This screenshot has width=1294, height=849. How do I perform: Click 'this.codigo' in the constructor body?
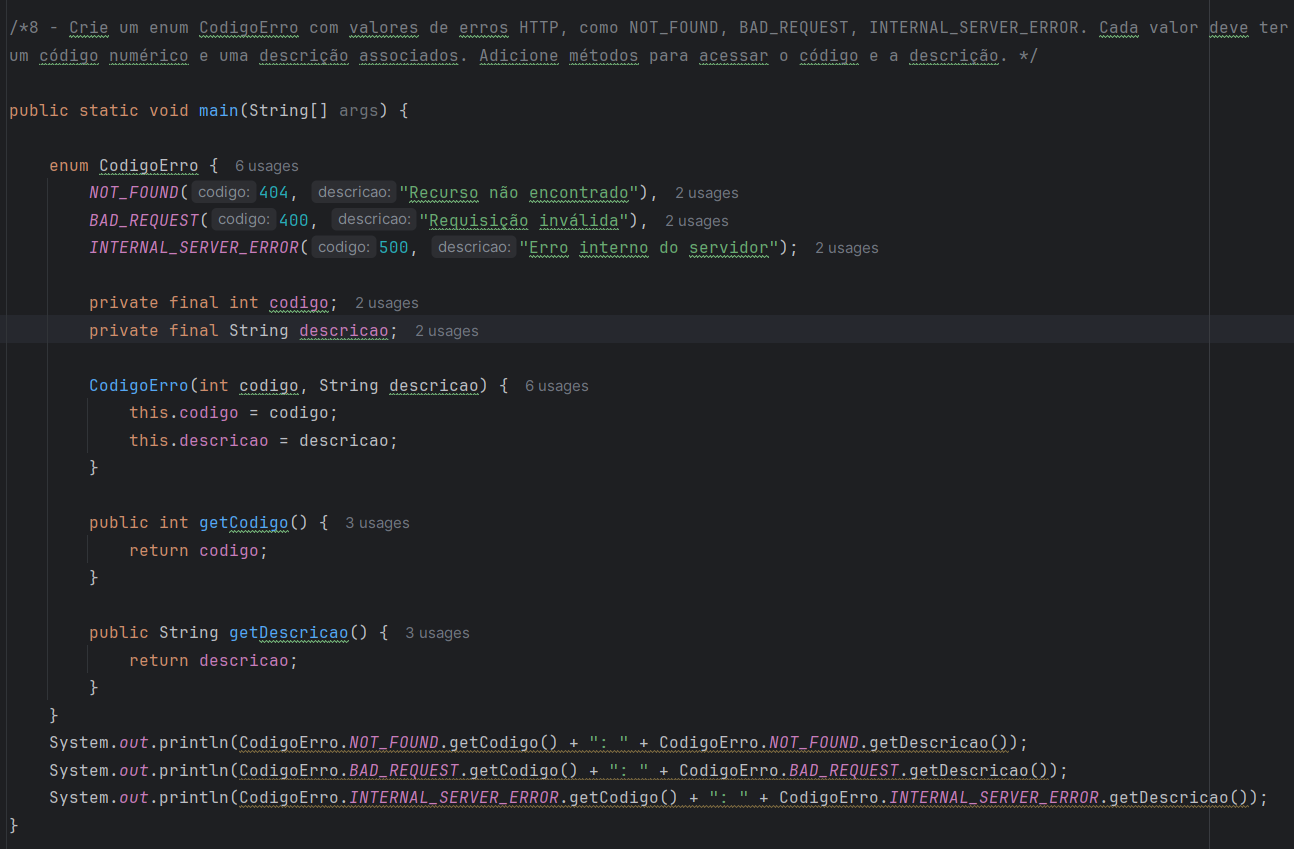point(184,413)
